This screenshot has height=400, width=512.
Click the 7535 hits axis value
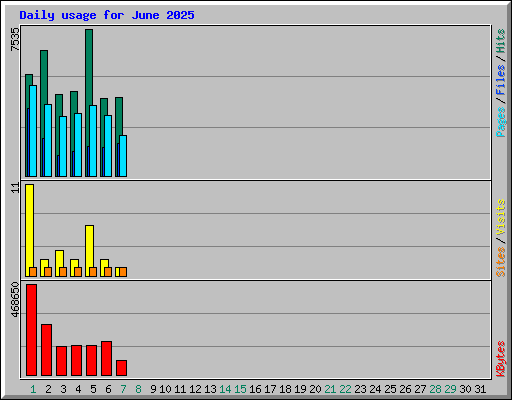(15, 39)
